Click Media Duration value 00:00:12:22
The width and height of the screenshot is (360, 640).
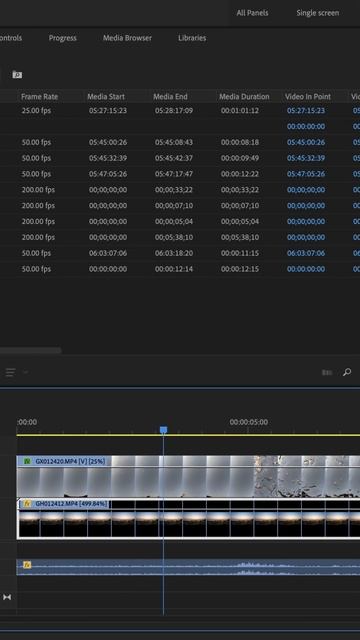tap(240, 174)
